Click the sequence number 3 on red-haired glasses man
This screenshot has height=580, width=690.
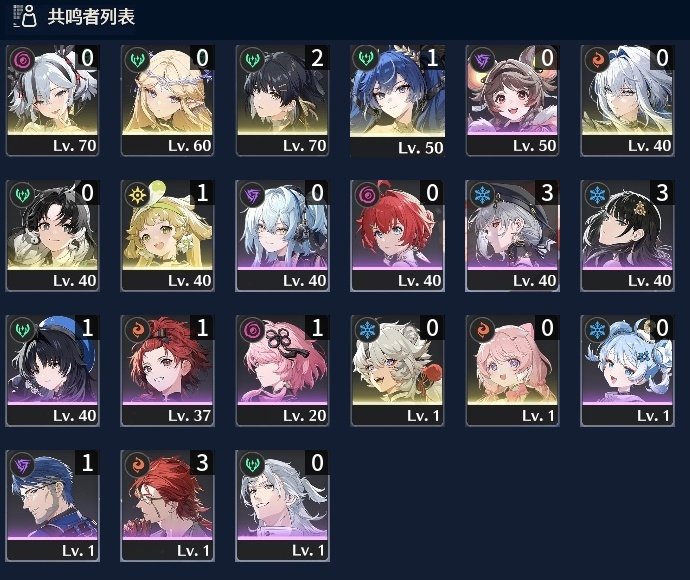pos(202,463)
